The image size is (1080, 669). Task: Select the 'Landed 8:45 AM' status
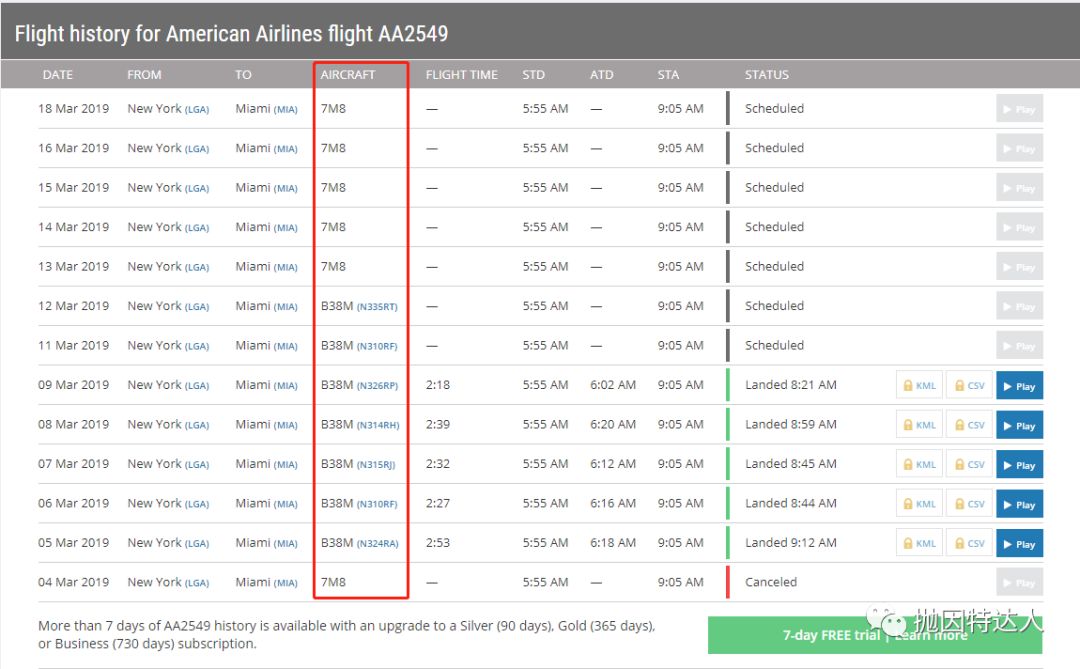click(x=791, y=464)
